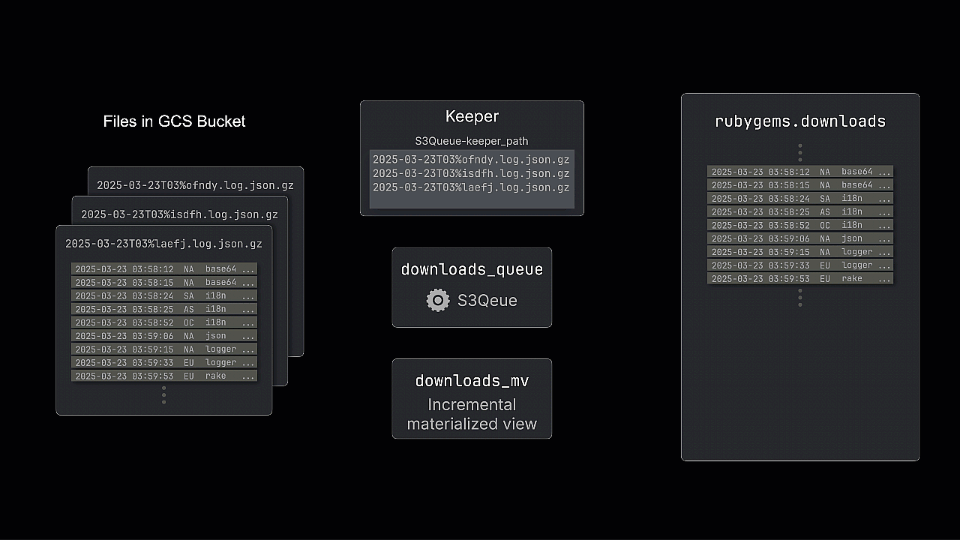Click the vertical dots above rubygems.downloads rows
This screenshot has width=960, height=540.
[800, 152]
